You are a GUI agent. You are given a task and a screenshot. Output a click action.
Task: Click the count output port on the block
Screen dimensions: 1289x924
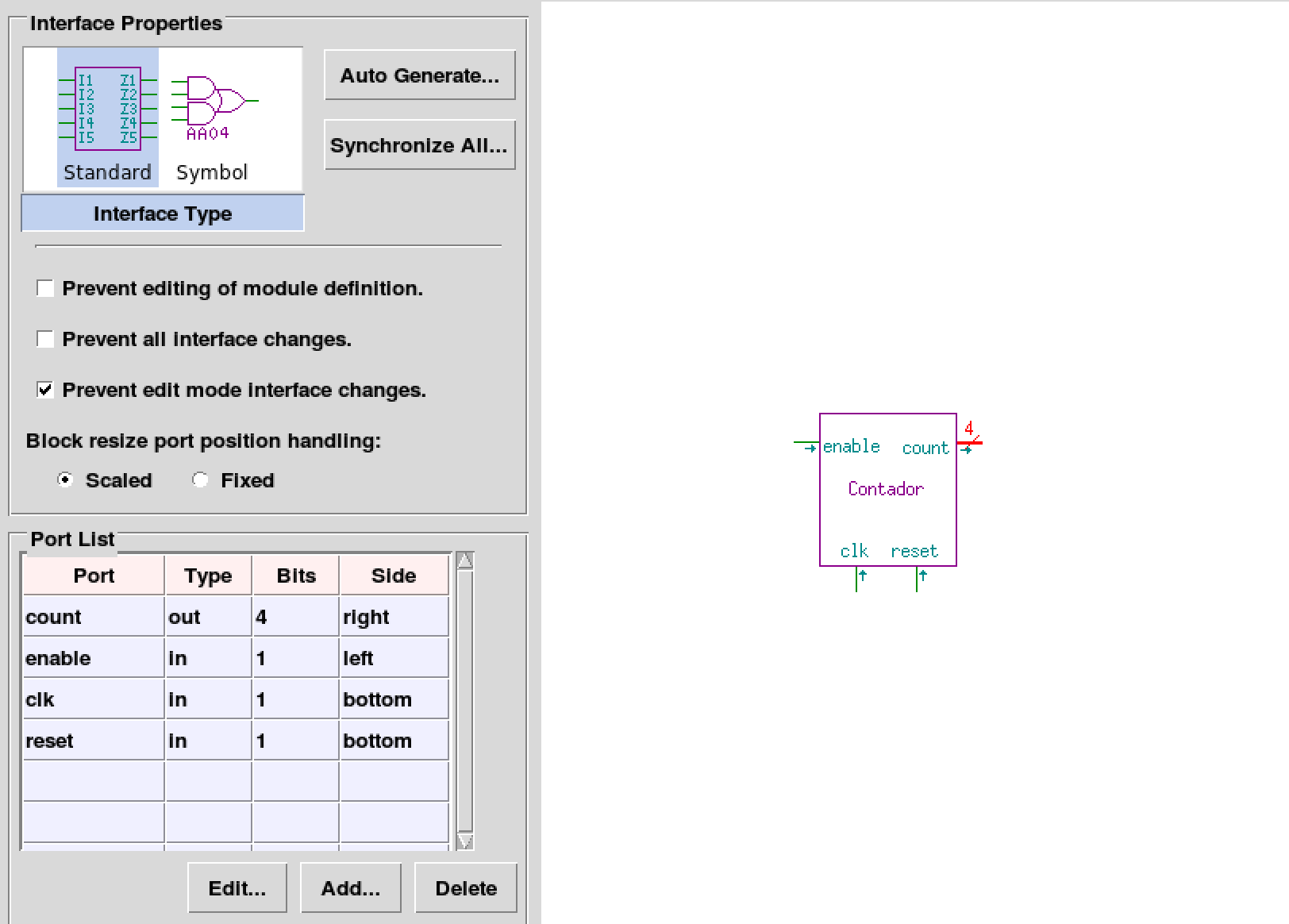pyautogui.click(x=968, y=449)
